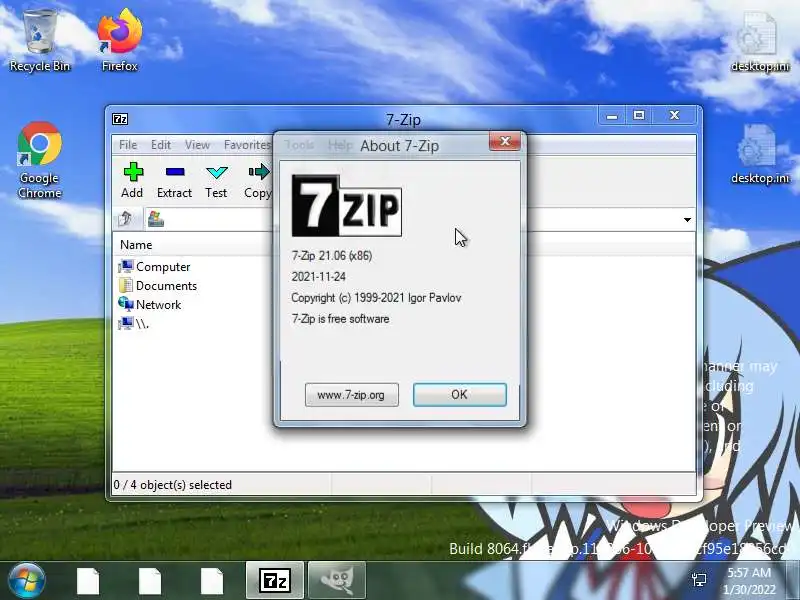Click the address bar computer icon
The width and height of the screenshot is (800, 600).
156,219
